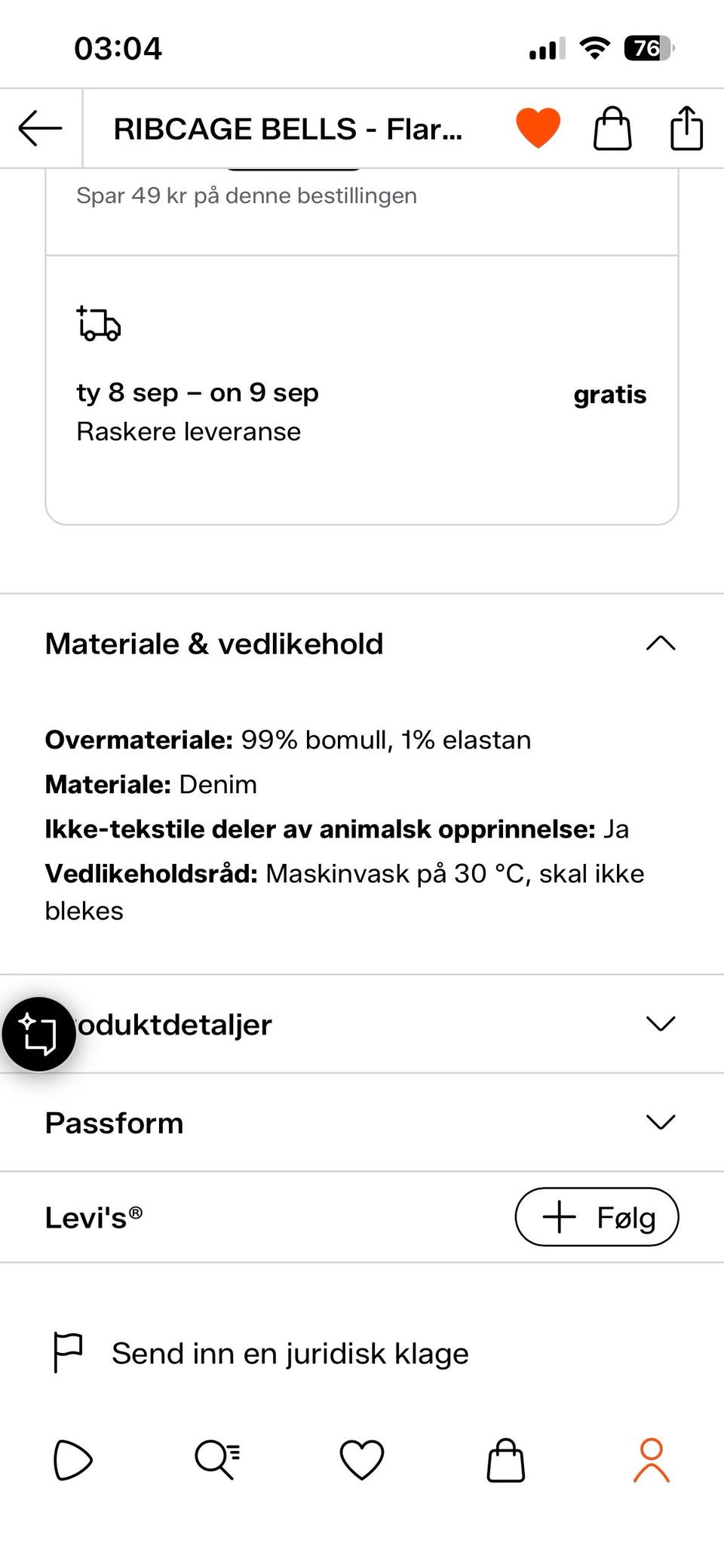Tap Send inn en juridisk klage
This screenshot has height=1568, width=724.
click(290, 1353)
